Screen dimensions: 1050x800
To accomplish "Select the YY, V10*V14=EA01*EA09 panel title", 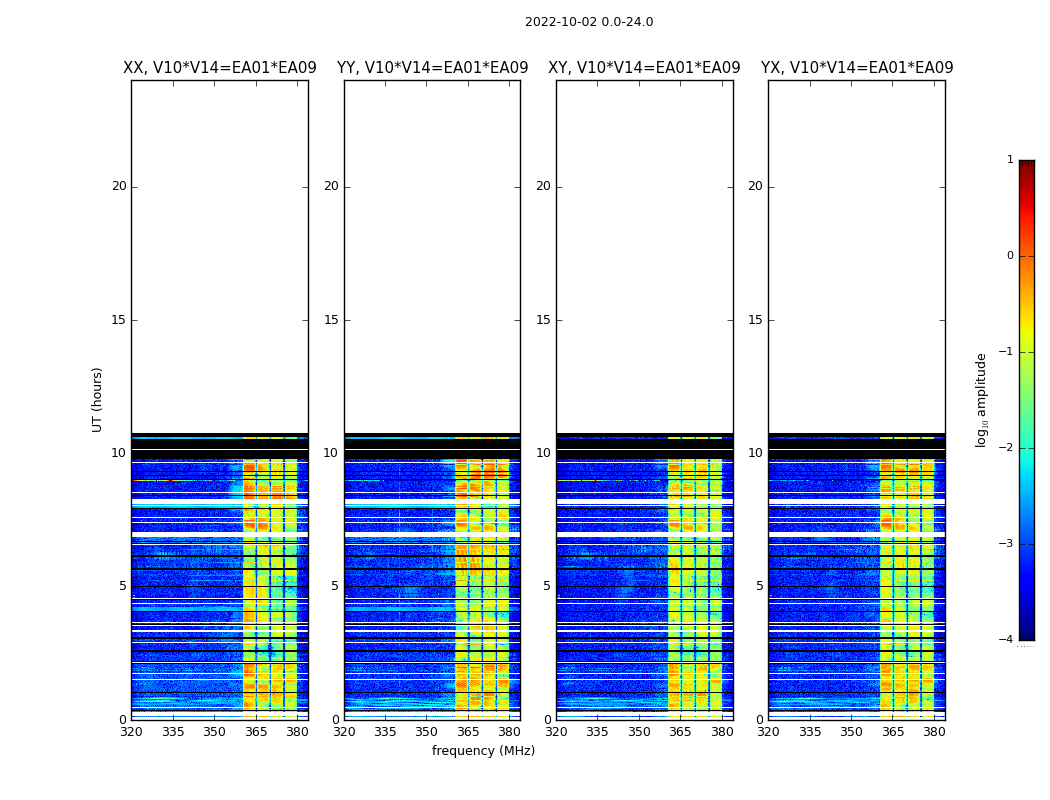I will [432, 68].
